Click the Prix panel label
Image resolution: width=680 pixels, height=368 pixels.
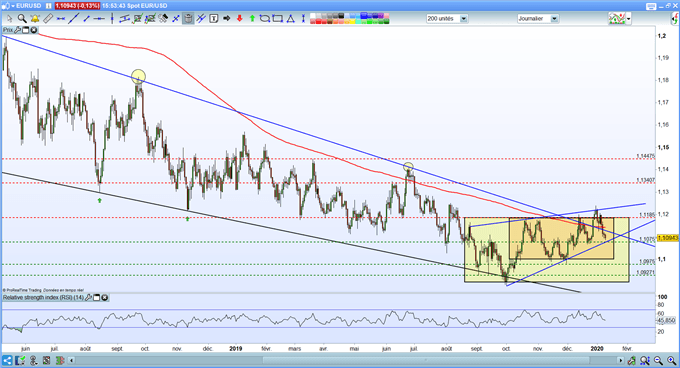[8, 30]
